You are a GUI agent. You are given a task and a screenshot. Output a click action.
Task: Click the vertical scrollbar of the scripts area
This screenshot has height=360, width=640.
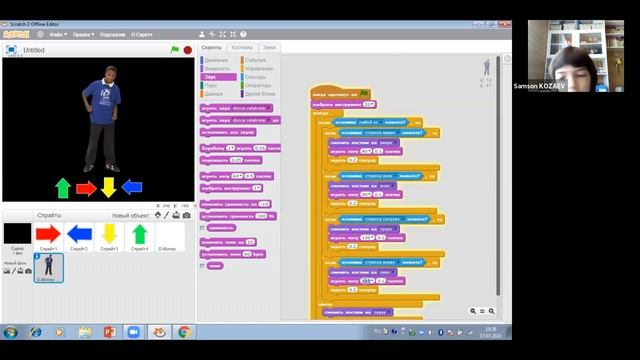tap(498, 176)
